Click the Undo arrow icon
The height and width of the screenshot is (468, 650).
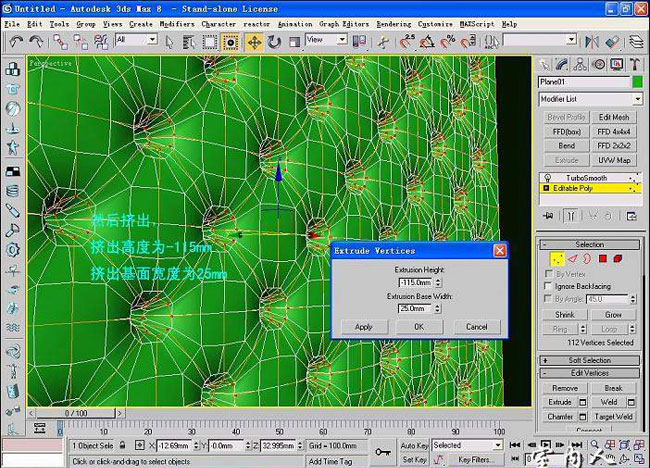point(16,41)
